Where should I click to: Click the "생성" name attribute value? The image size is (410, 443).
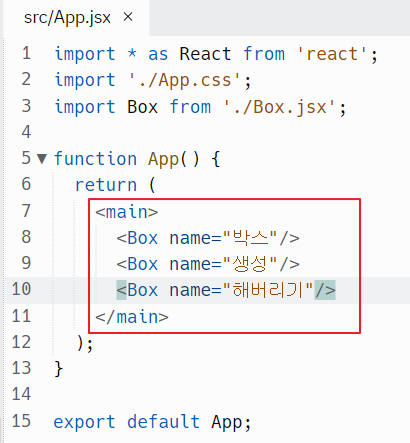click(x=250, y=264)
